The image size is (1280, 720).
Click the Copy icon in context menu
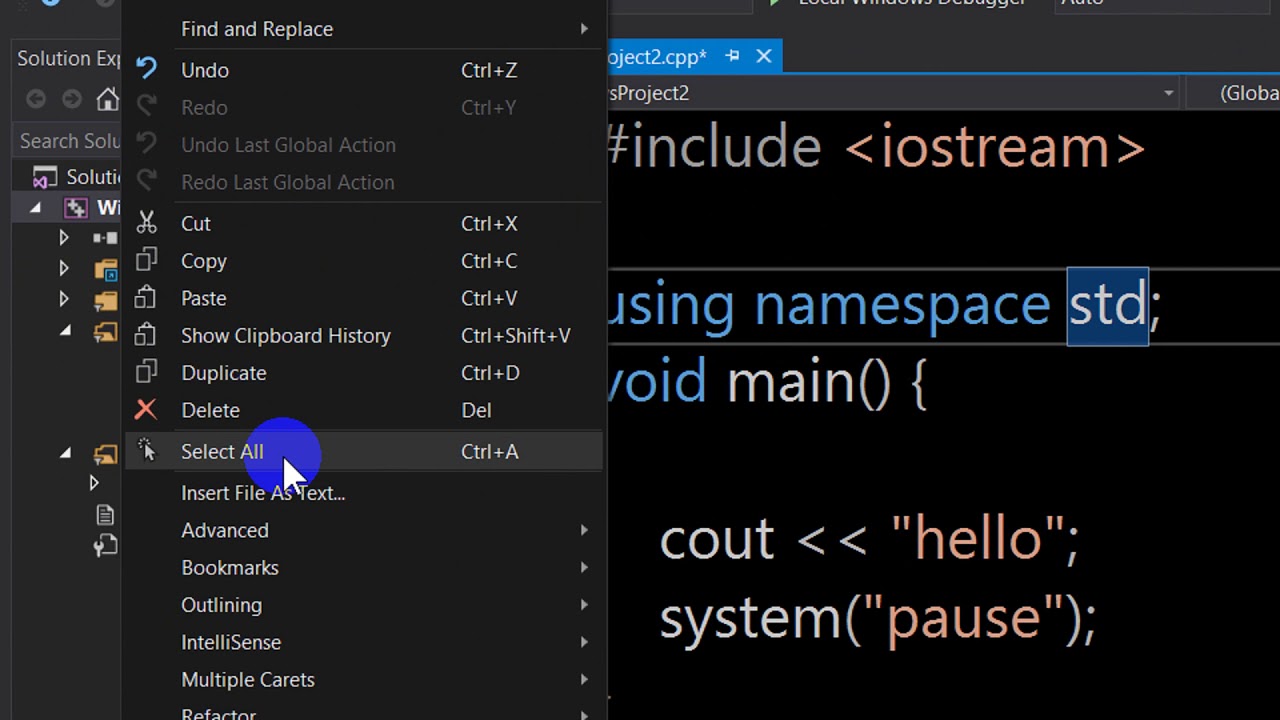(146, 260)
